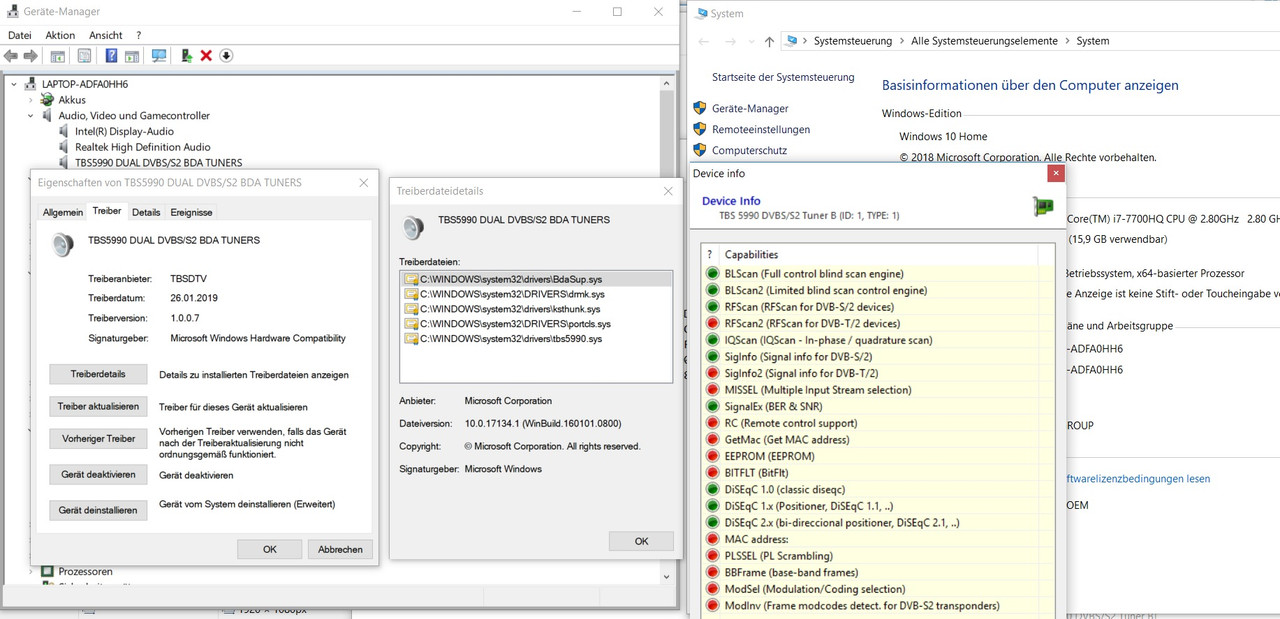
Task: Click the Gerät deinstallieren button
Action: click(98, 510)
